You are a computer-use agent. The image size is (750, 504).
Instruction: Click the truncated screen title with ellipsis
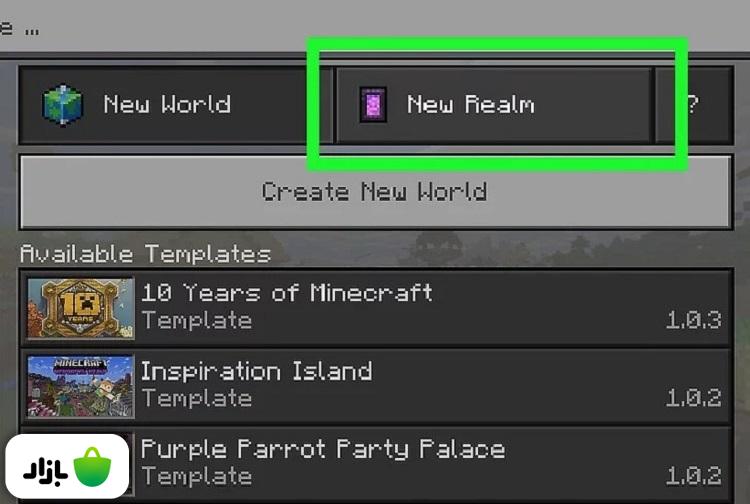pos(19,29)
